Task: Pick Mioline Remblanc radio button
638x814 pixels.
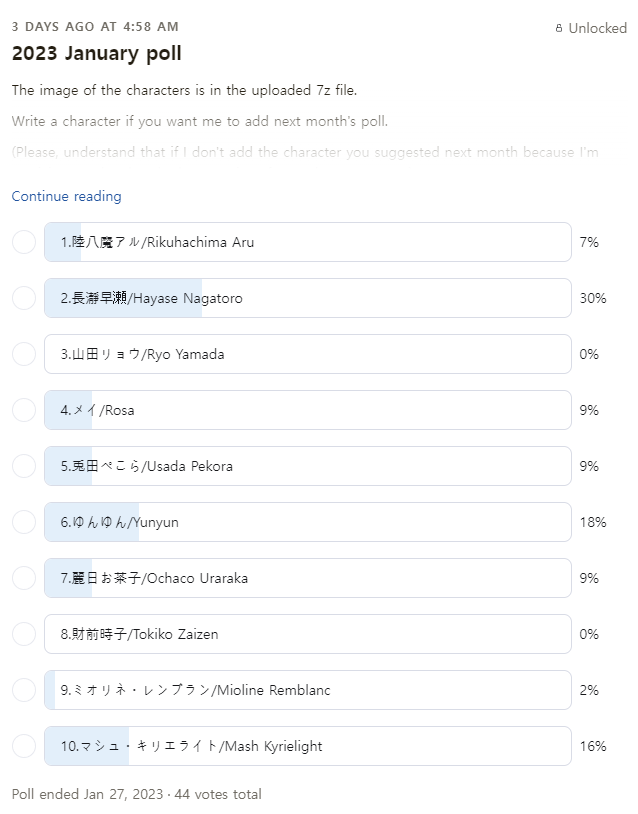Action: coord(24,690)
